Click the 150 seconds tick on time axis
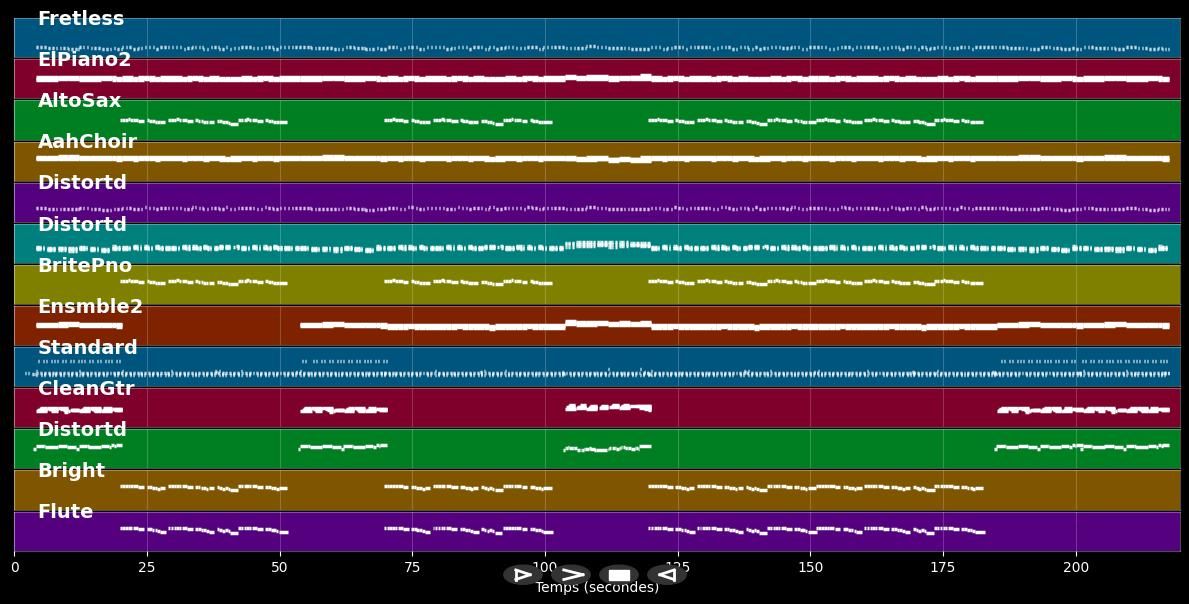Image resolution: width=1189 pixels, height=604 pixels. (810, 568)
